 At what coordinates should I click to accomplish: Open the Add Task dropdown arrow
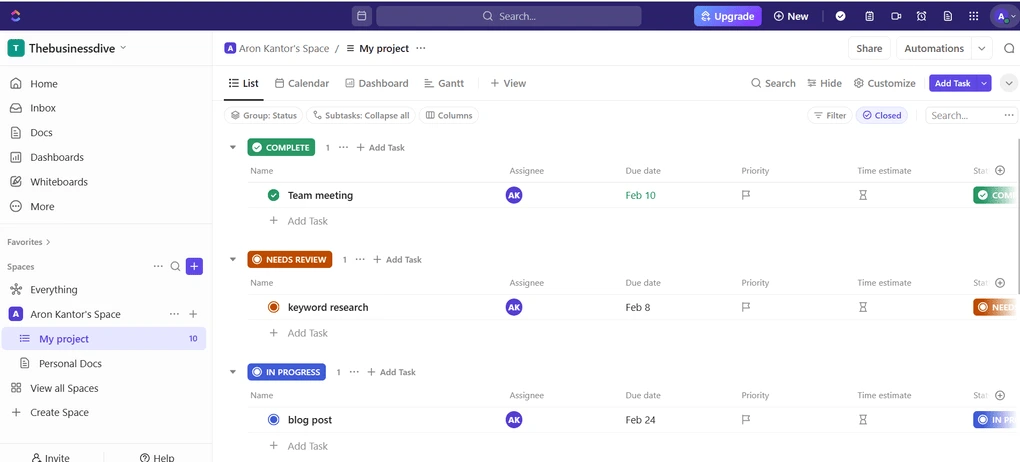pos(984,83)
